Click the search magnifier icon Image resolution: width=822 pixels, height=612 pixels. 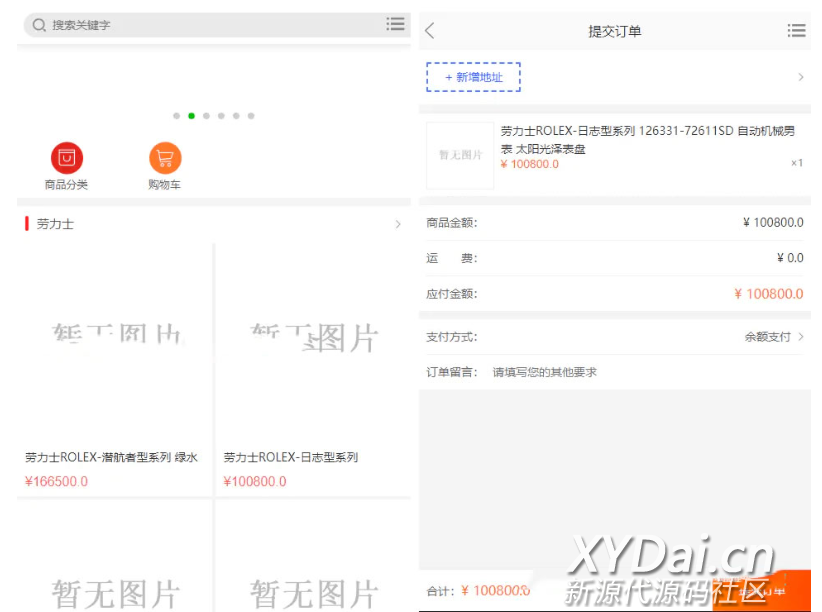[39, 25]
